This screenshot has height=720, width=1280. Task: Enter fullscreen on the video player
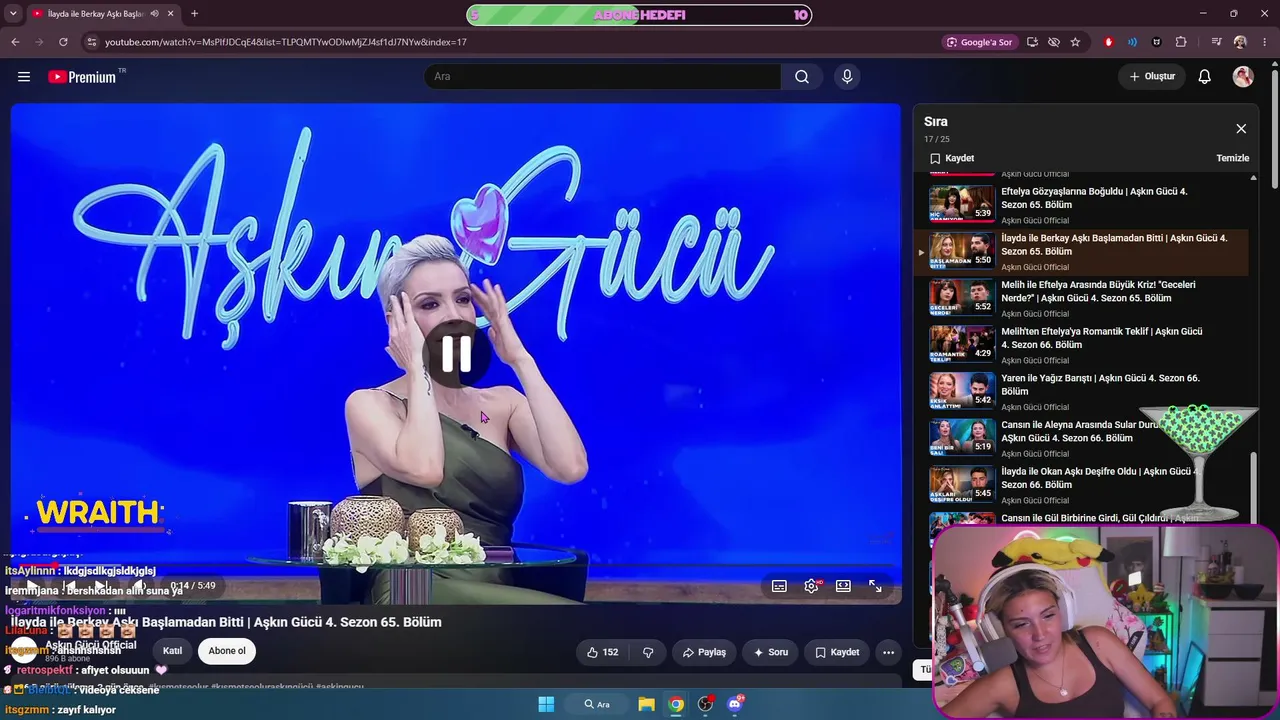(875, 586)
